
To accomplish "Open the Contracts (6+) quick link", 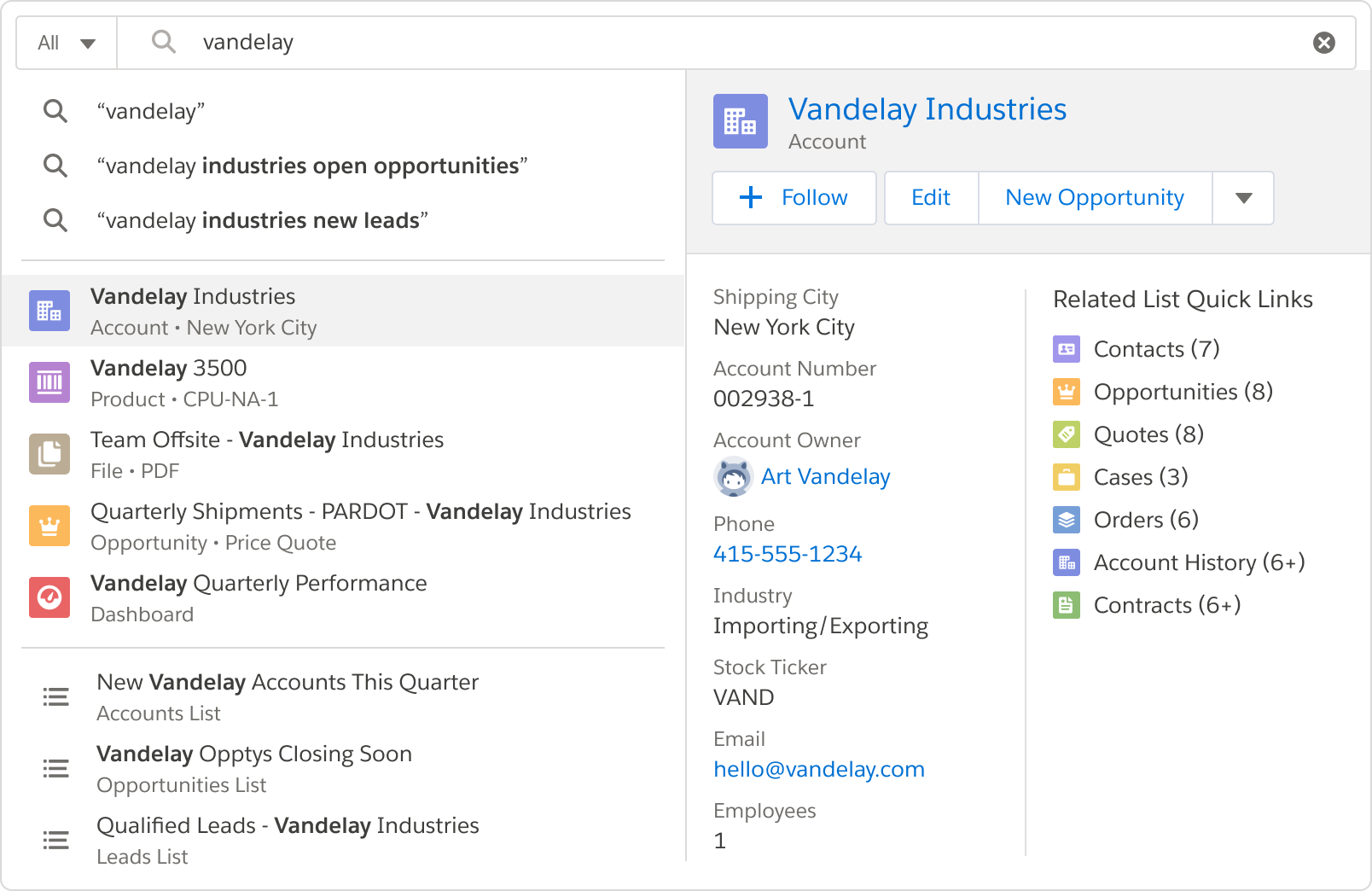I will tap(1167, 605).
